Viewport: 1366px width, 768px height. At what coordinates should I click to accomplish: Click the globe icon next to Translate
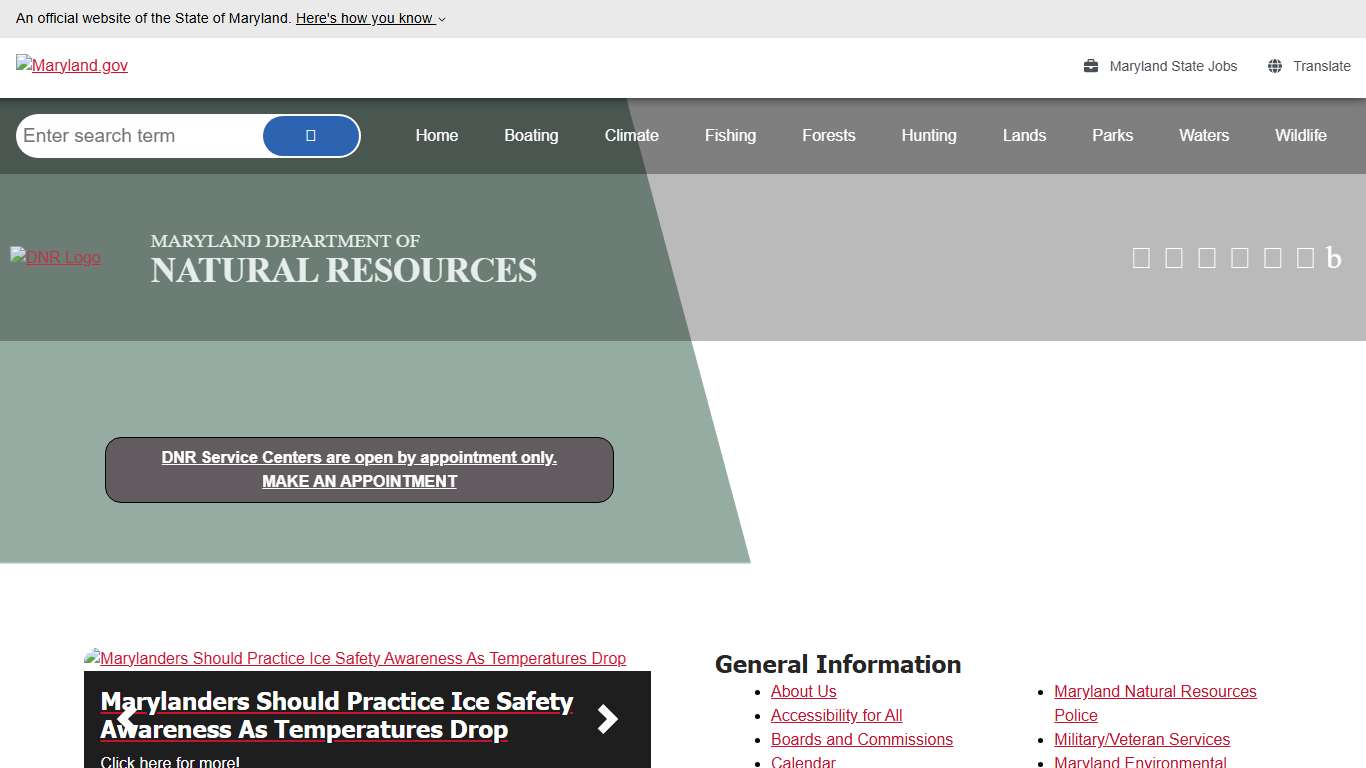tap(1275, 66)
